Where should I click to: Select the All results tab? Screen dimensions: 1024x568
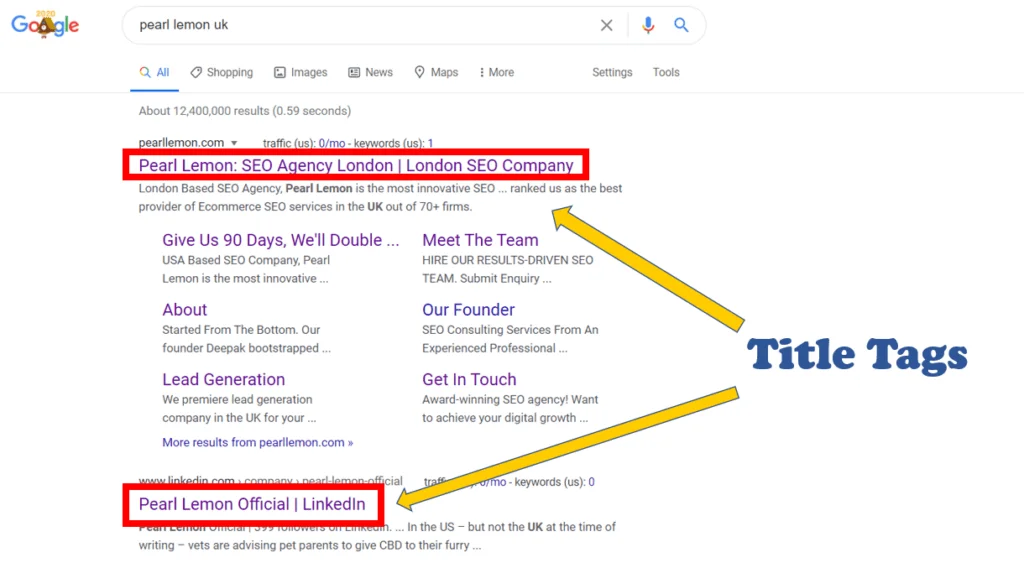[x=155, y=72]
